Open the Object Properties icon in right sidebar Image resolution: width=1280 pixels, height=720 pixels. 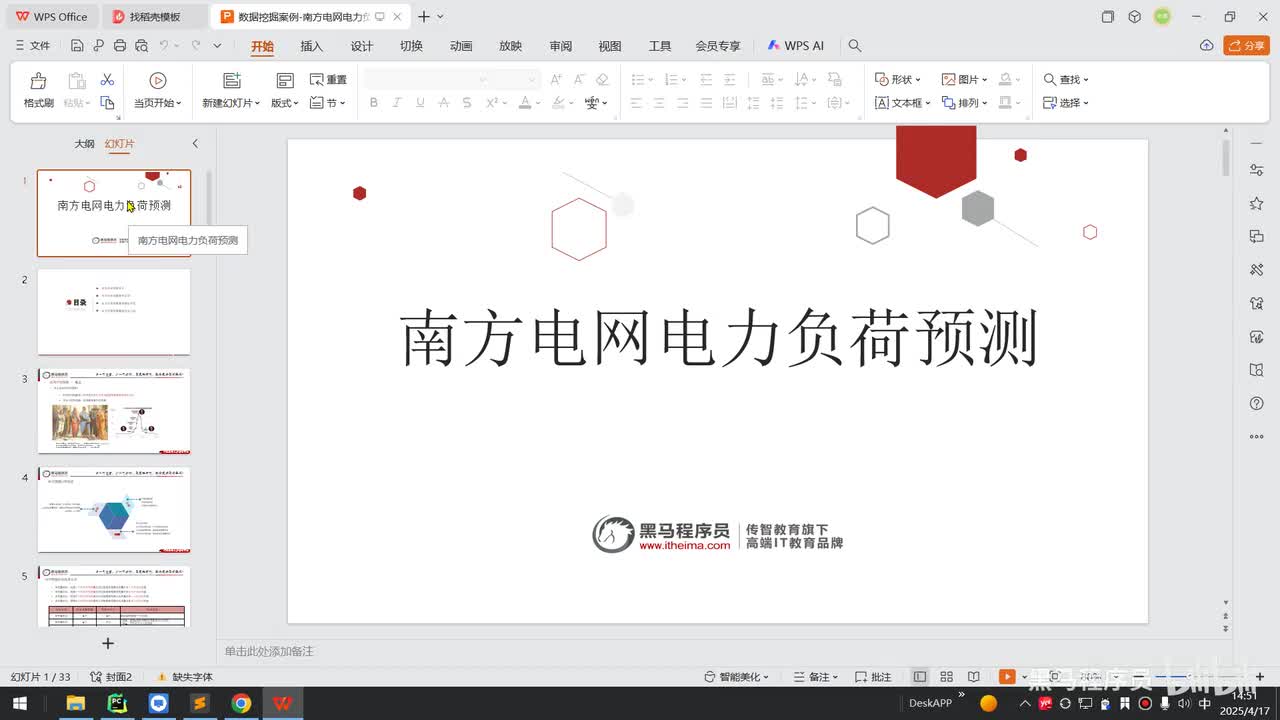1257,171
